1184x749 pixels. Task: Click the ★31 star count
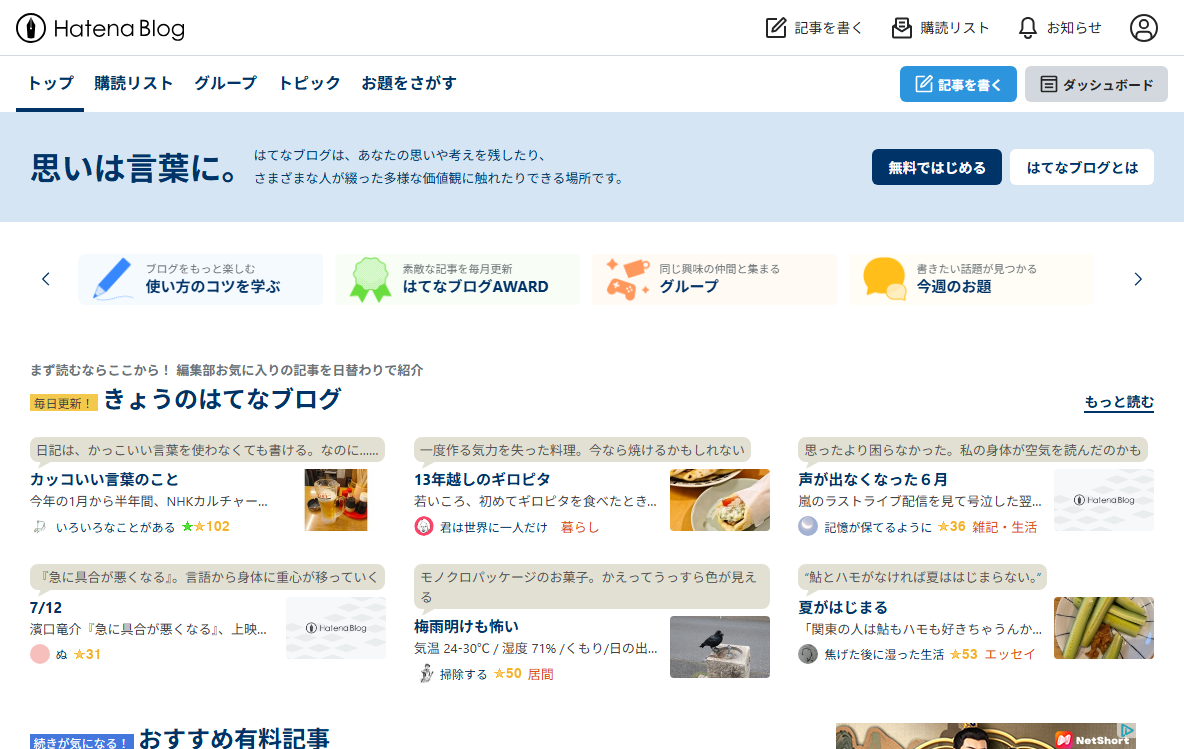click(87, 654)
